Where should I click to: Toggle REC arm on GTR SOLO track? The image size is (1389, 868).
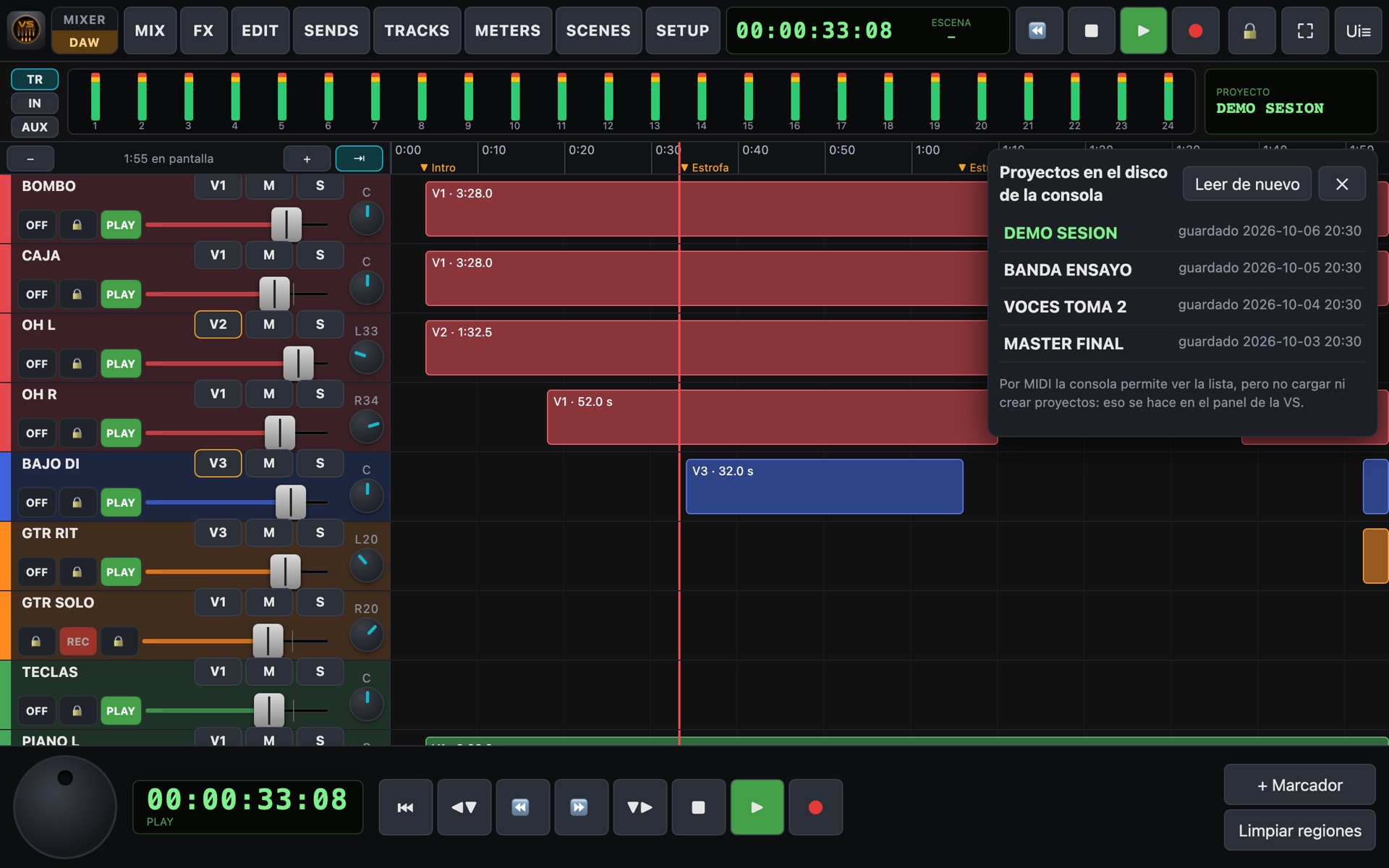(78, 642)
